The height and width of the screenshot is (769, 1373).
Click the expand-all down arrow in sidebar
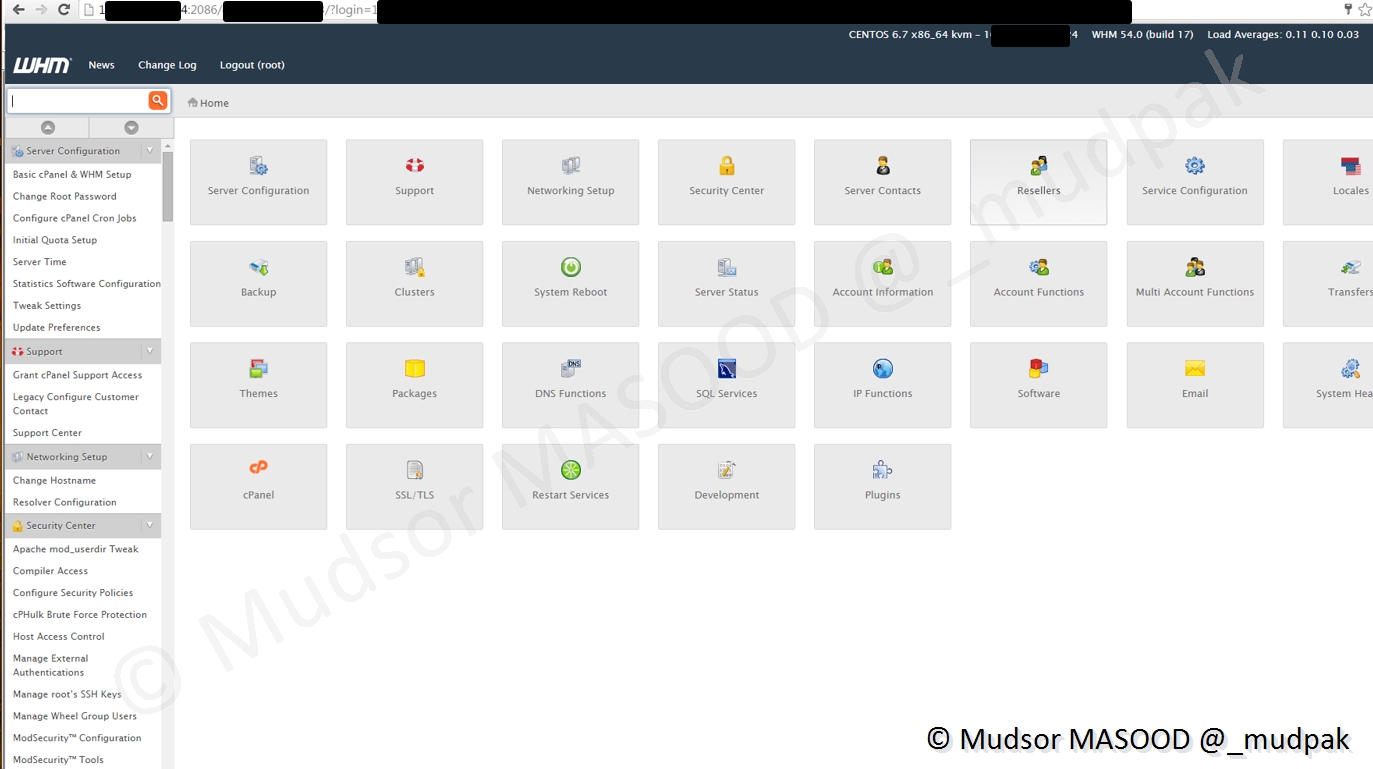tap(131, 127)
